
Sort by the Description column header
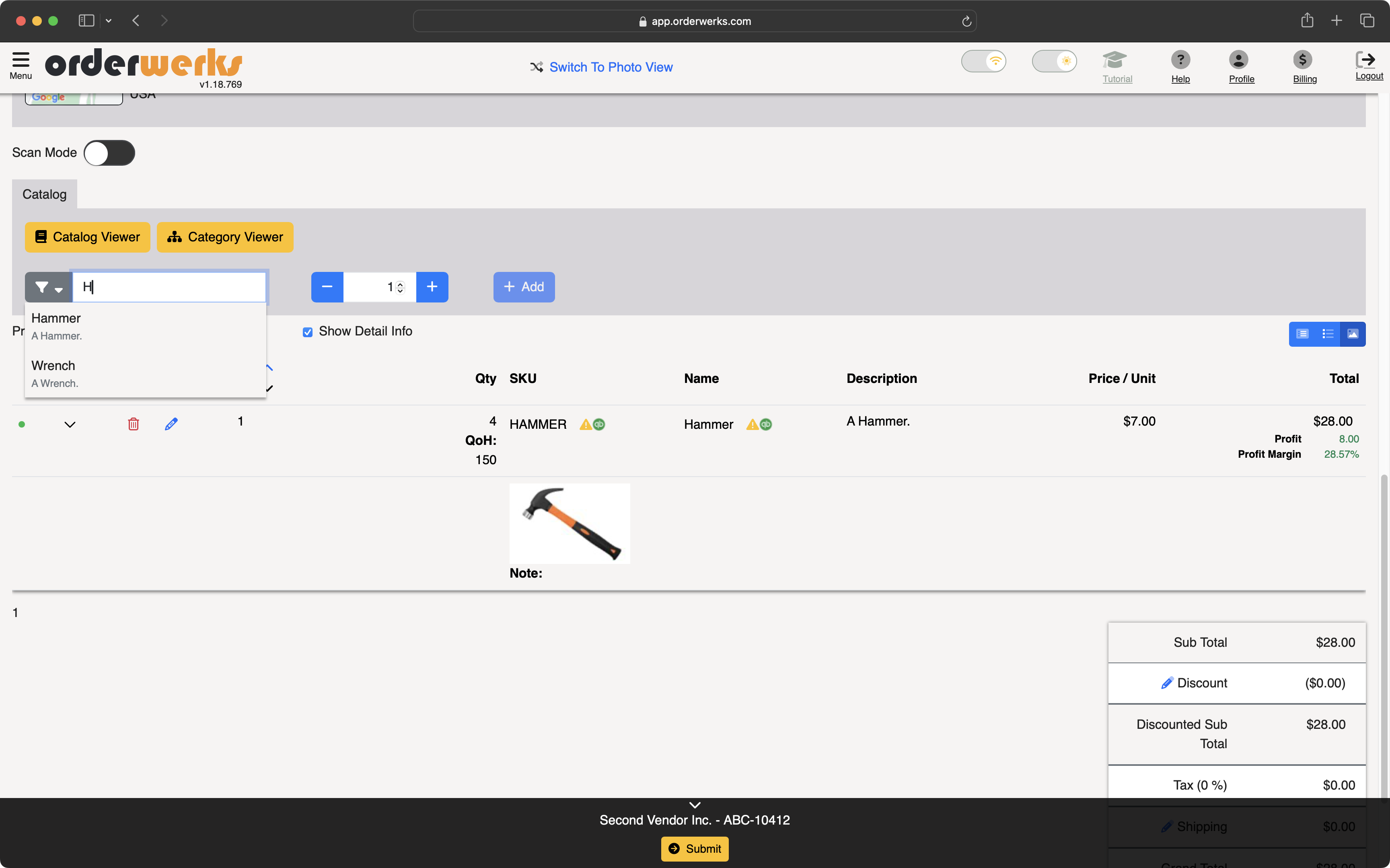(x=882, y=379)
